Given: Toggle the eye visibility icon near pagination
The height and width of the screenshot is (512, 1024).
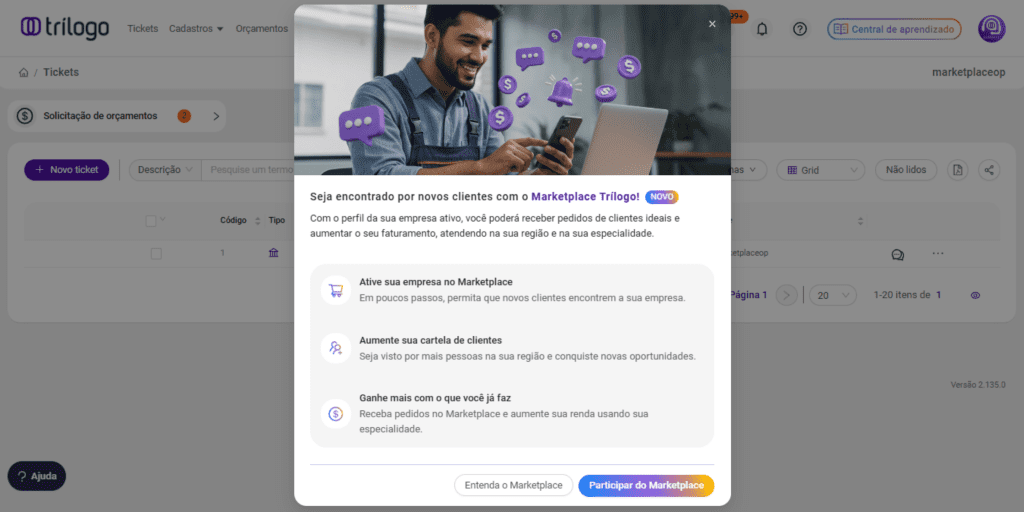Looking at the screenshot, I should coord(976,295).
